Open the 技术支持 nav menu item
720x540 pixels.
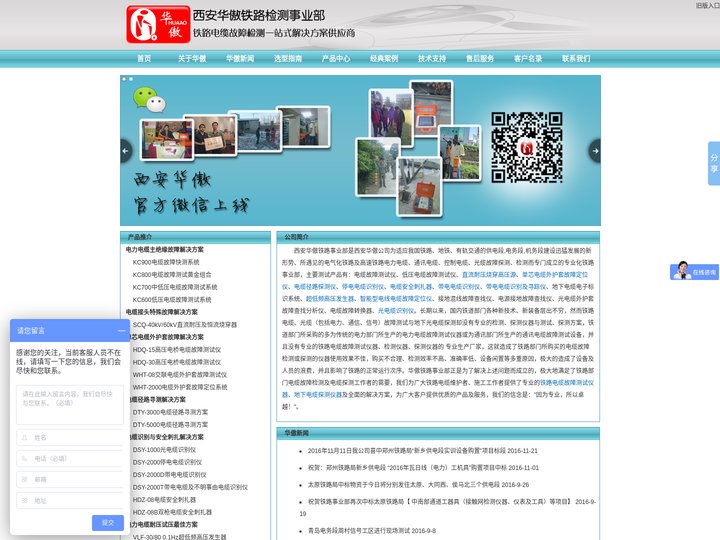(432, 58)
